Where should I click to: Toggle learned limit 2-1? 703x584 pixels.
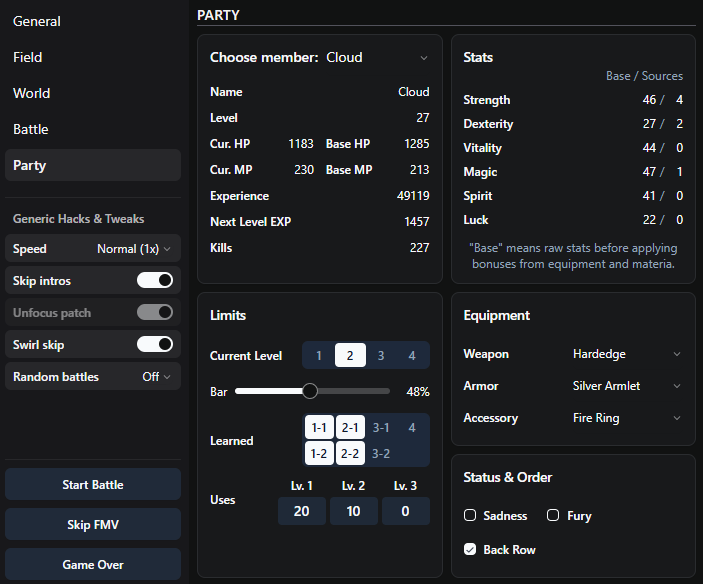(x=350, y=428)
